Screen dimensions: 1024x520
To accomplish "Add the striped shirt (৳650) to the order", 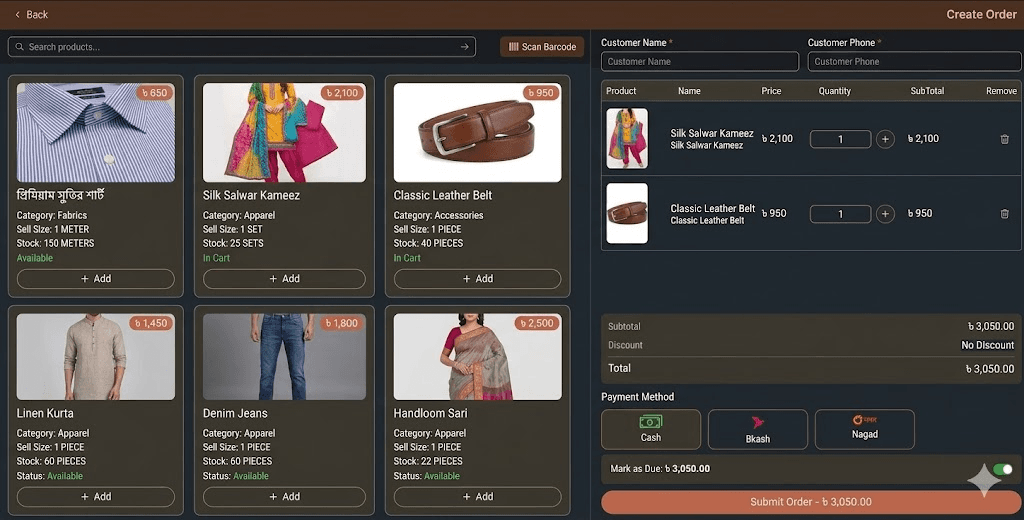I will click(x=95, y=279).
